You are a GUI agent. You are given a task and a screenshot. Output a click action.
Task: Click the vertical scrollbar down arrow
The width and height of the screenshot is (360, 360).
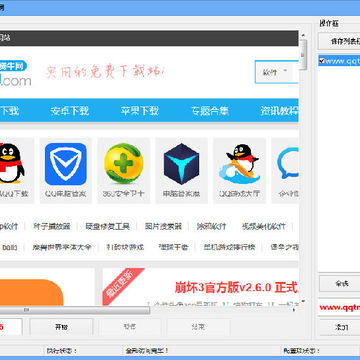click(303, 301)
